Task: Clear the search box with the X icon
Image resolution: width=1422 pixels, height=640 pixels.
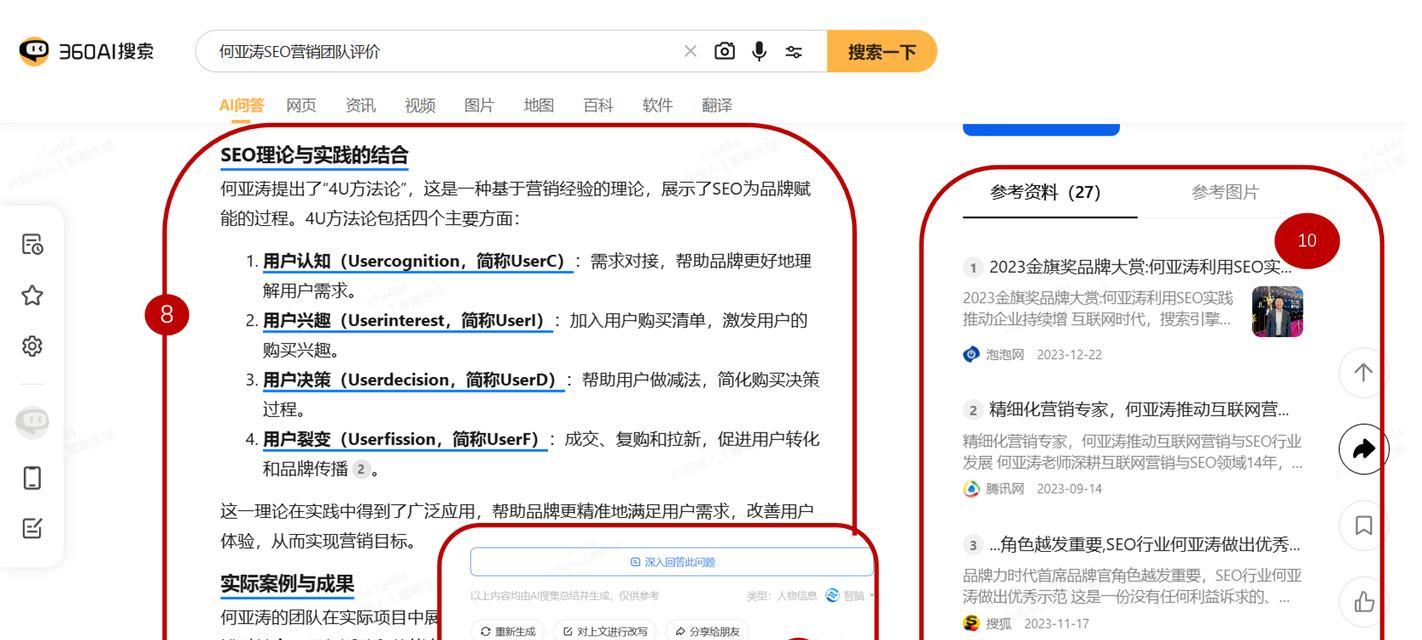Action: click(x=690, y=51)
